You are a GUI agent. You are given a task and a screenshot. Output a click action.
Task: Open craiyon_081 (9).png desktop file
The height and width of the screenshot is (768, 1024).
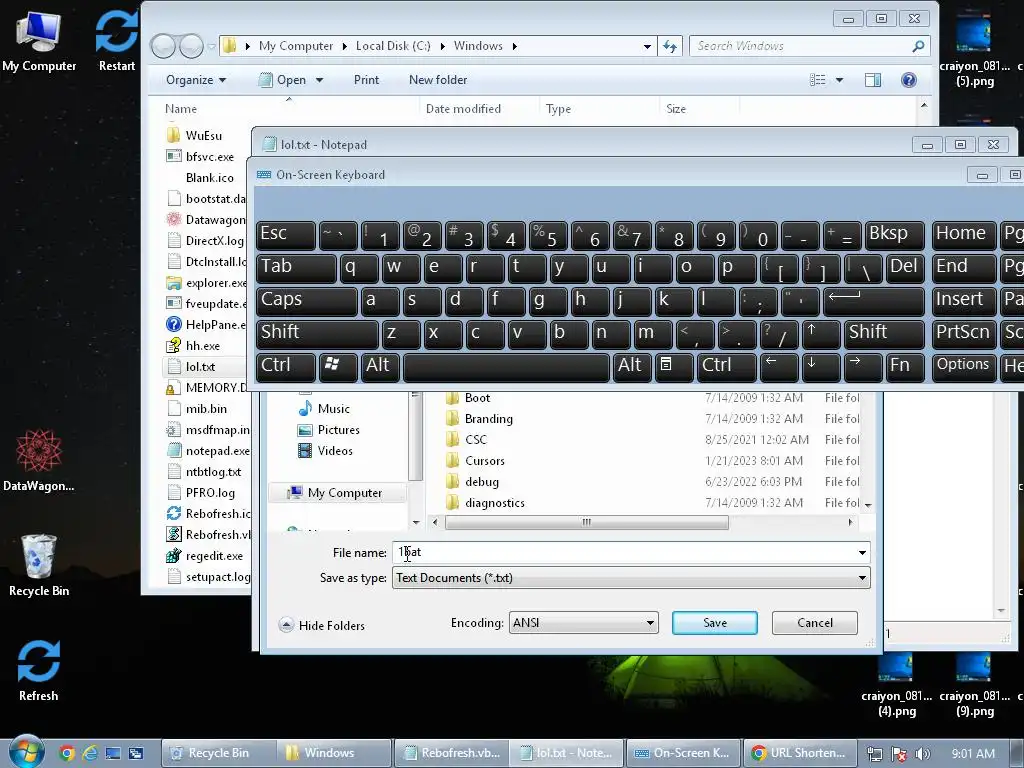coord(974,684)
